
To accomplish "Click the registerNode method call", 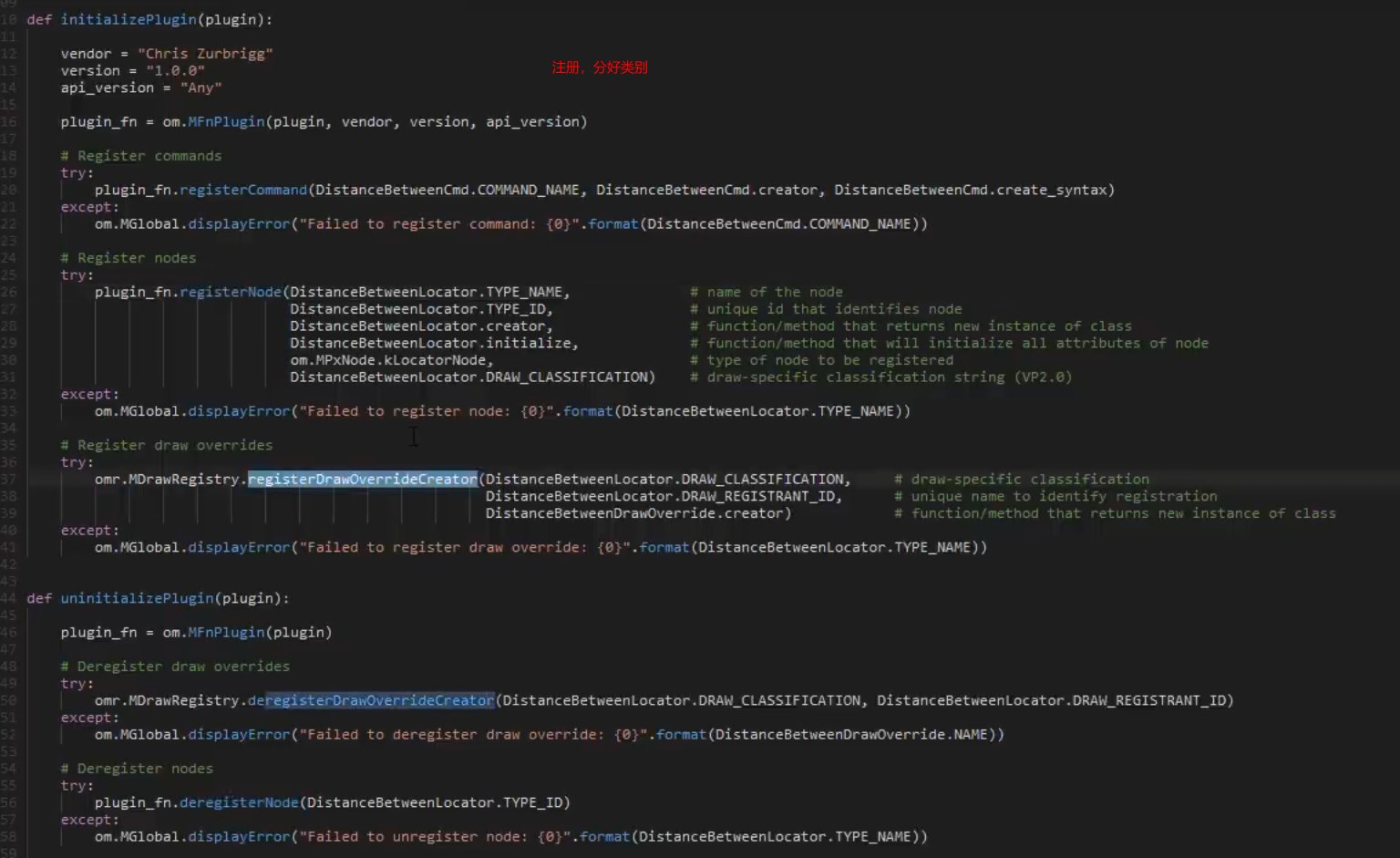I will [x=231, y=292].
